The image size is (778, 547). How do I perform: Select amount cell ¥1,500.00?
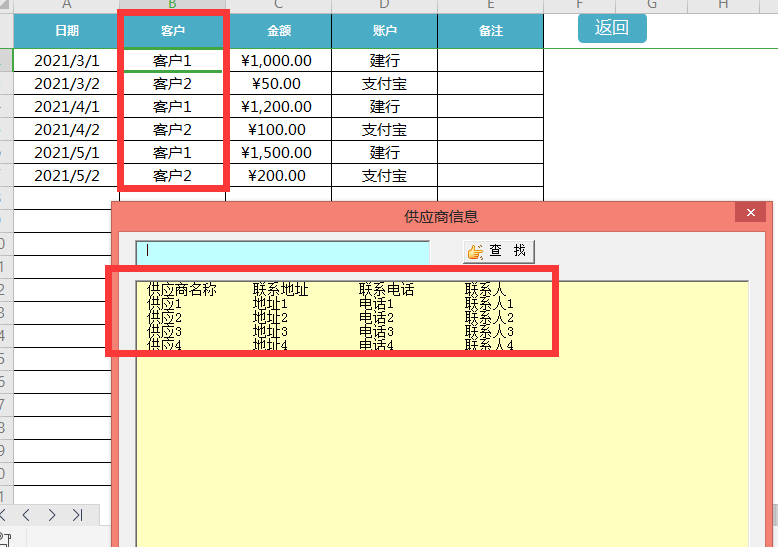coord(278,152)
